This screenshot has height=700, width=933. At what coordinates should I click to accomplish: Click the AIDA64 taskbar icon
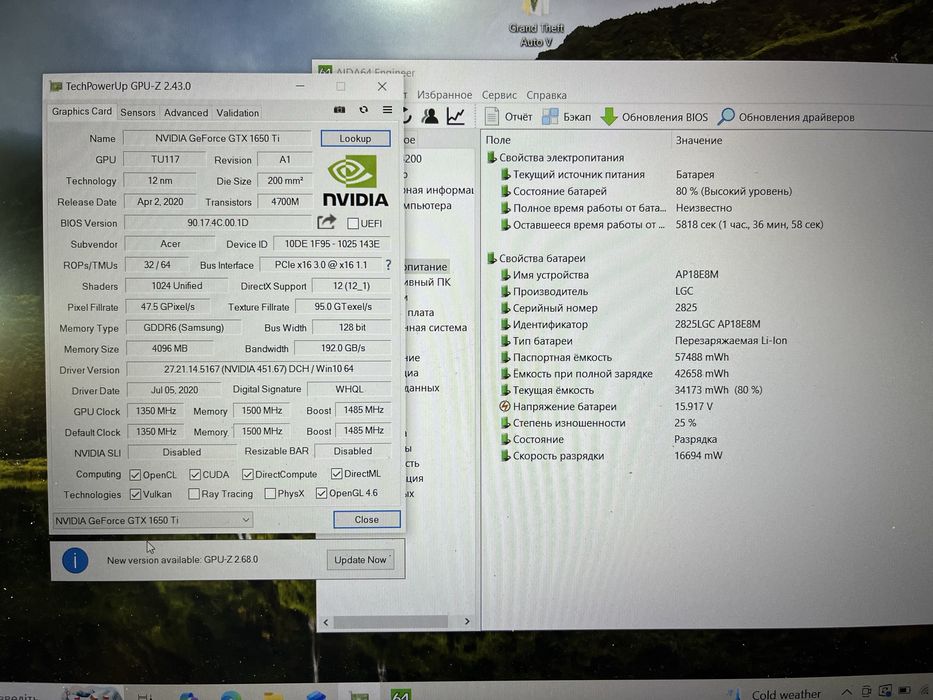tap(400, 694)
